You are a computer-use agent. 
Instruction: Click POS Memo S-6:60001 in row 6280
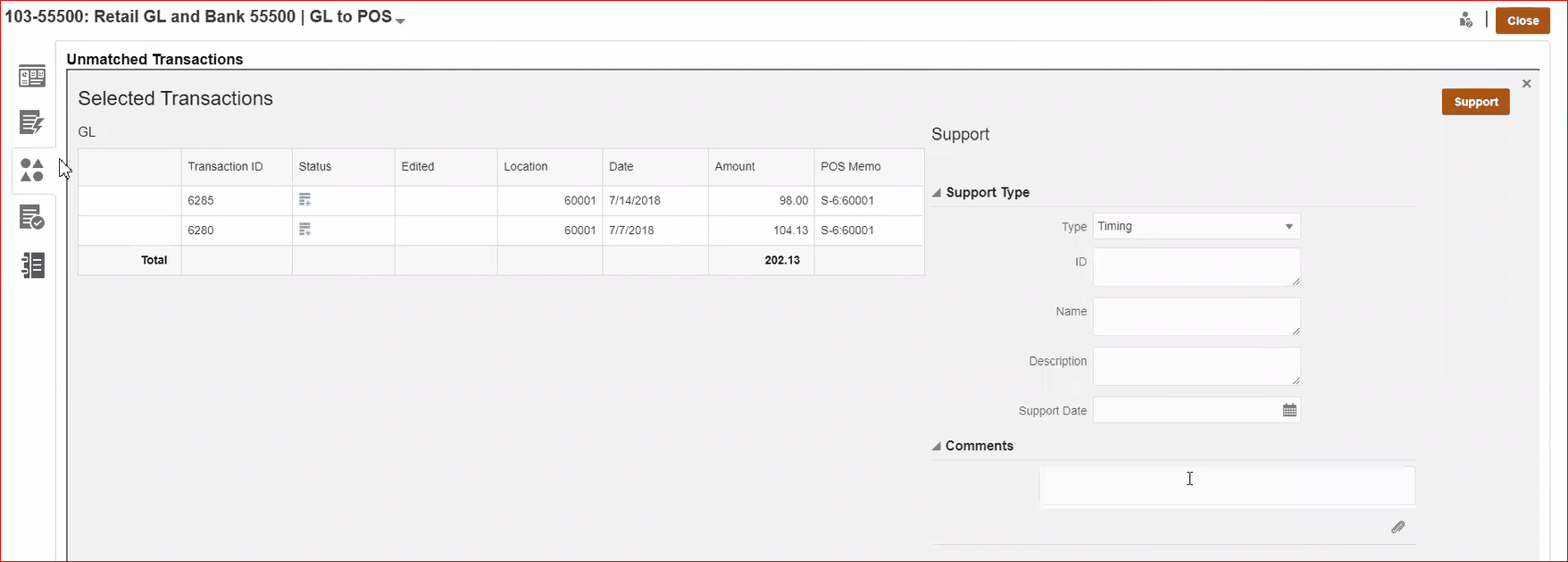point(869,231)
